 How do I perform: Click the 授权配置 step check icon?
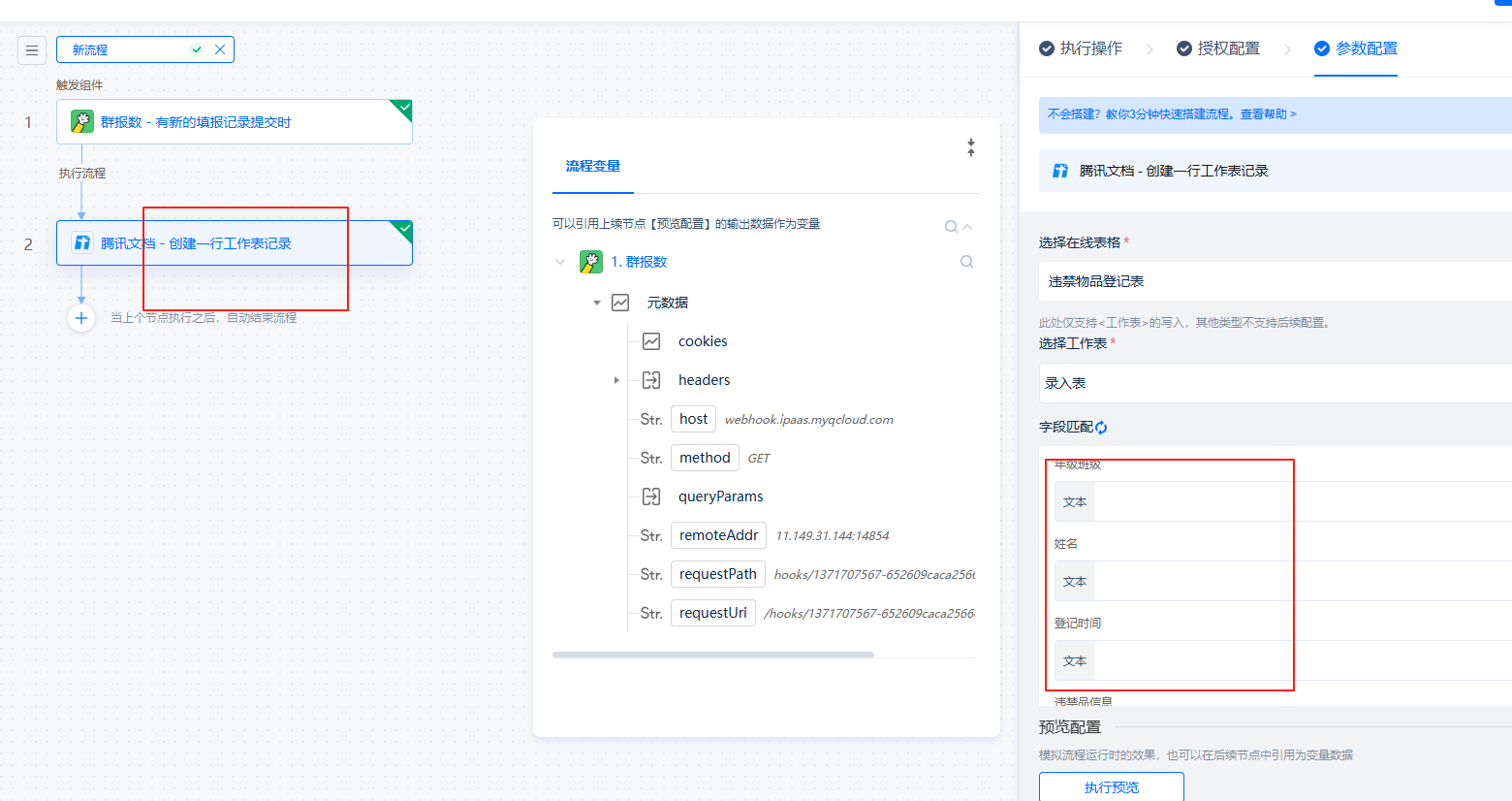[x=1184, y=48]
